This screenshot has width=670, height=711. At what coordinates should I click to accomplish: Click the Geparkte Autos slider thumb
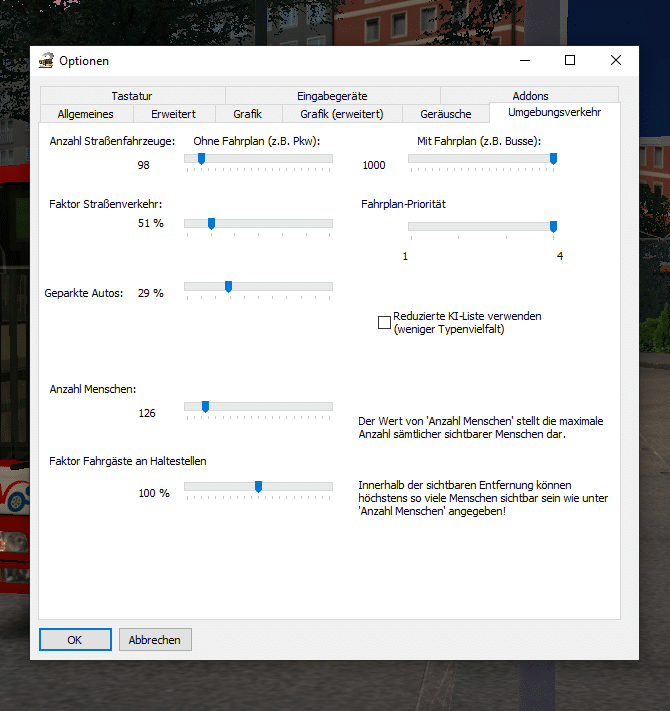(228, 286)
